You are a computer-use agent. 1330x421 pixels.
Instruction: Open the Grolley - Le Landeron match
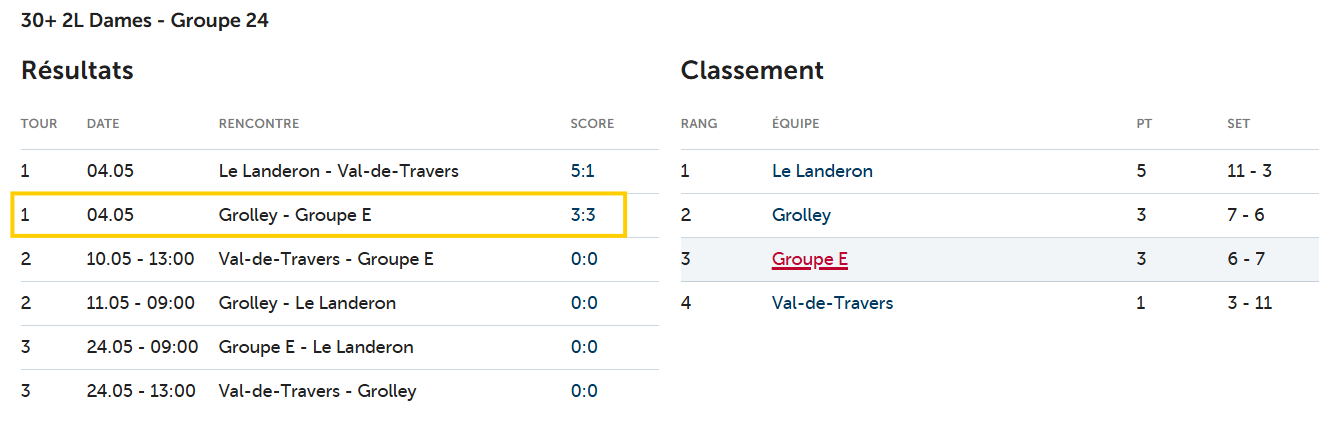307,303
